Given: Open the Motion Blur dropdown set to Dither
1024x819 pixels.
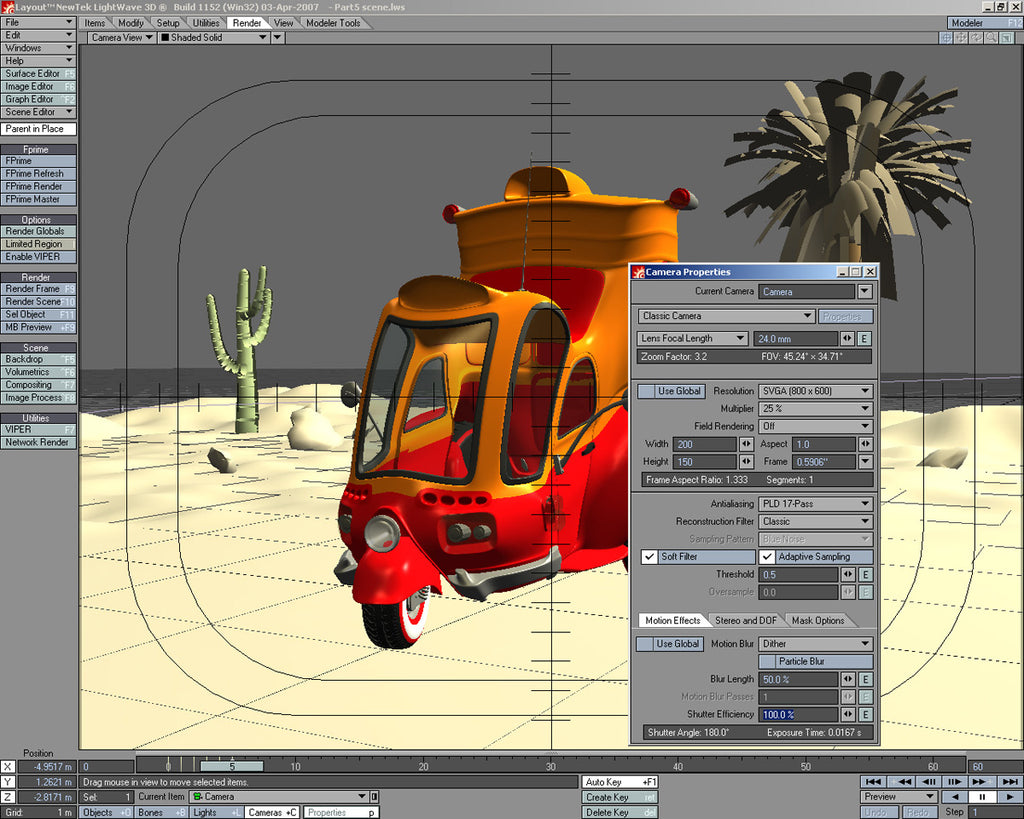Looking at the screenshot, I should click(x=815, y=643).
